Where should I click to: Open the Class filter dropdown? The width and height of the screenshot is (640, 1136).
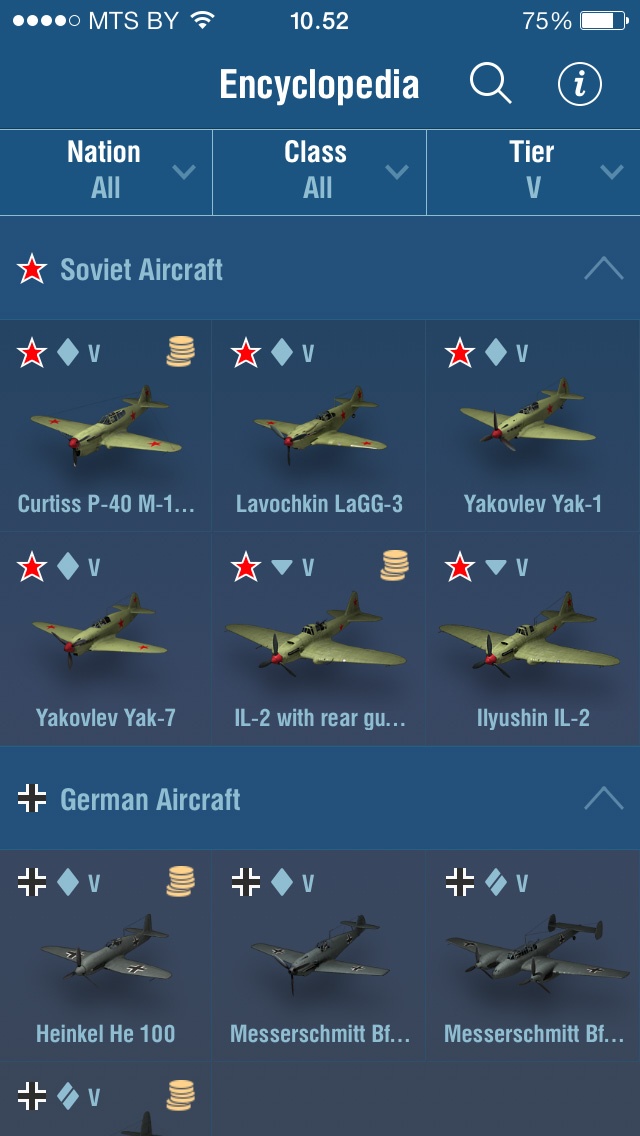coord(319,172)
